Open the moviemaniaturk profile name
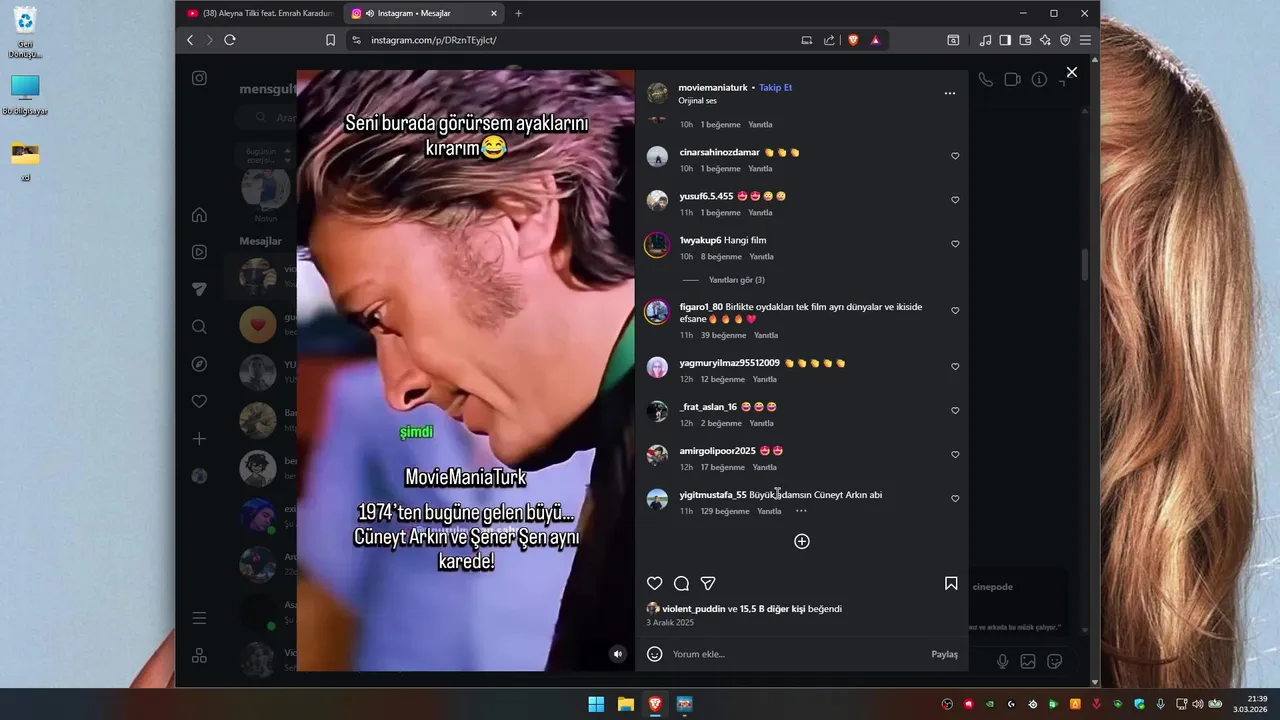 (x=713, y=88)
